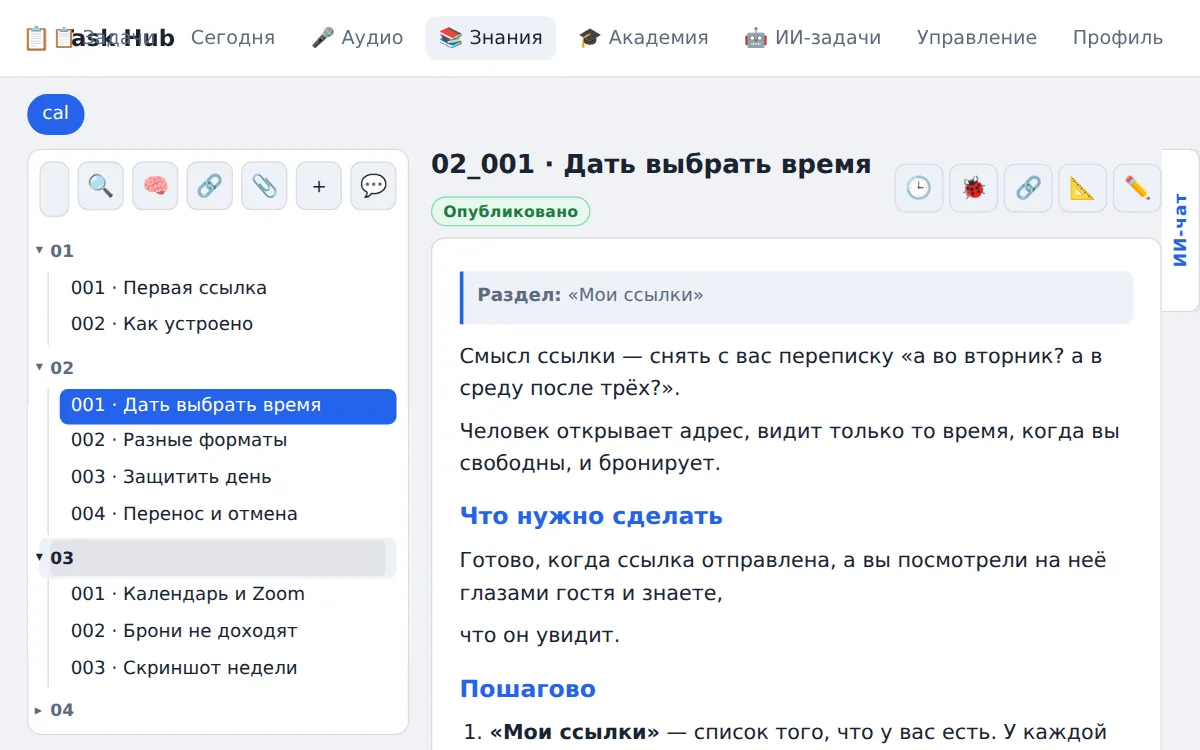Open article 002 · Брони не доходят
The image size is (1200, 750).
click(x=228, y=631)
